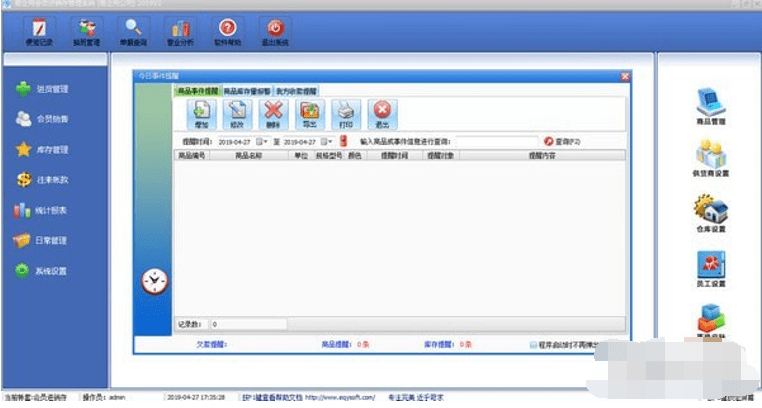Click the 提醒时间 column header
The width and height of the screenshot is (762, 408).
pyautogui.click(x=394, y=155)
